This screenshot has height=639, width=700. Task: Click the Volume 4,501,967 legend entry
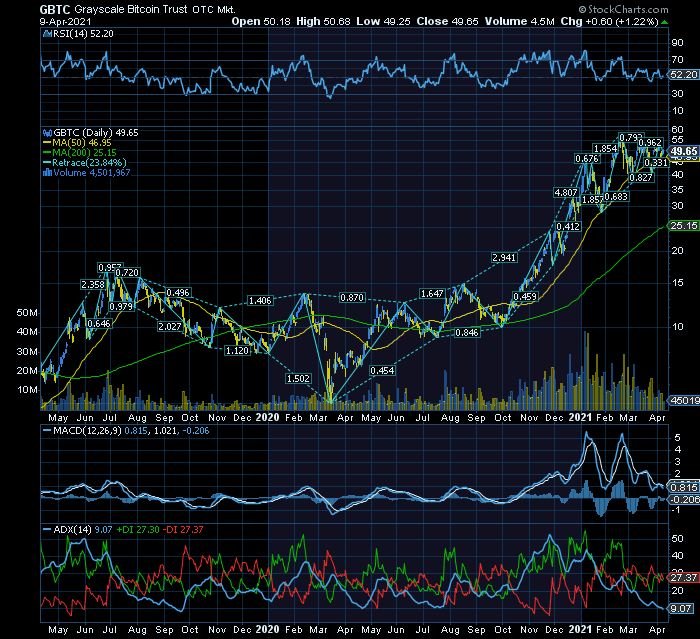[92, 173]
